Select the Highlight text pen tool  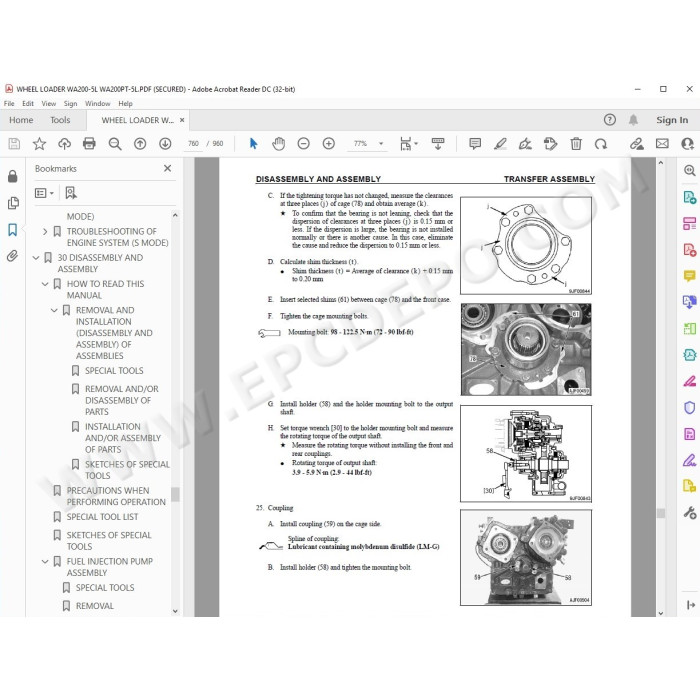(500, 143)
